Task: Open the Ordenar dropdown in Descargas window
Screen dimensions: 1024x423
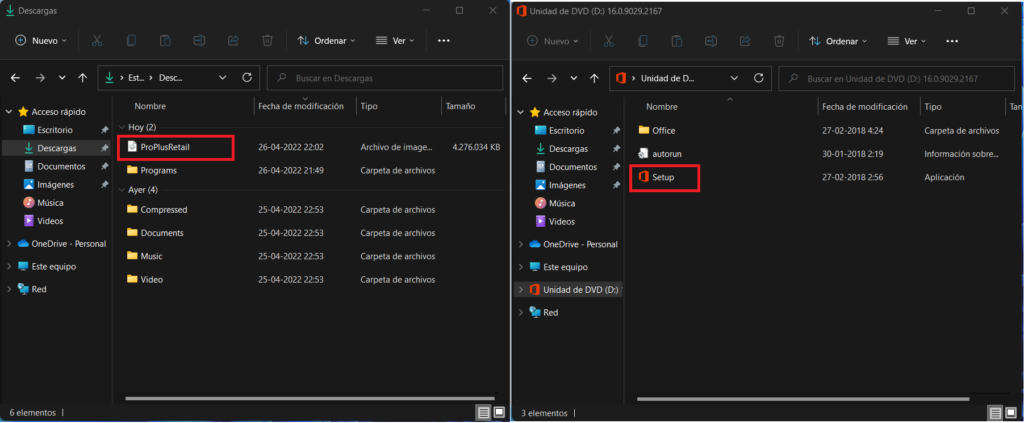Action: coord(327,40)
